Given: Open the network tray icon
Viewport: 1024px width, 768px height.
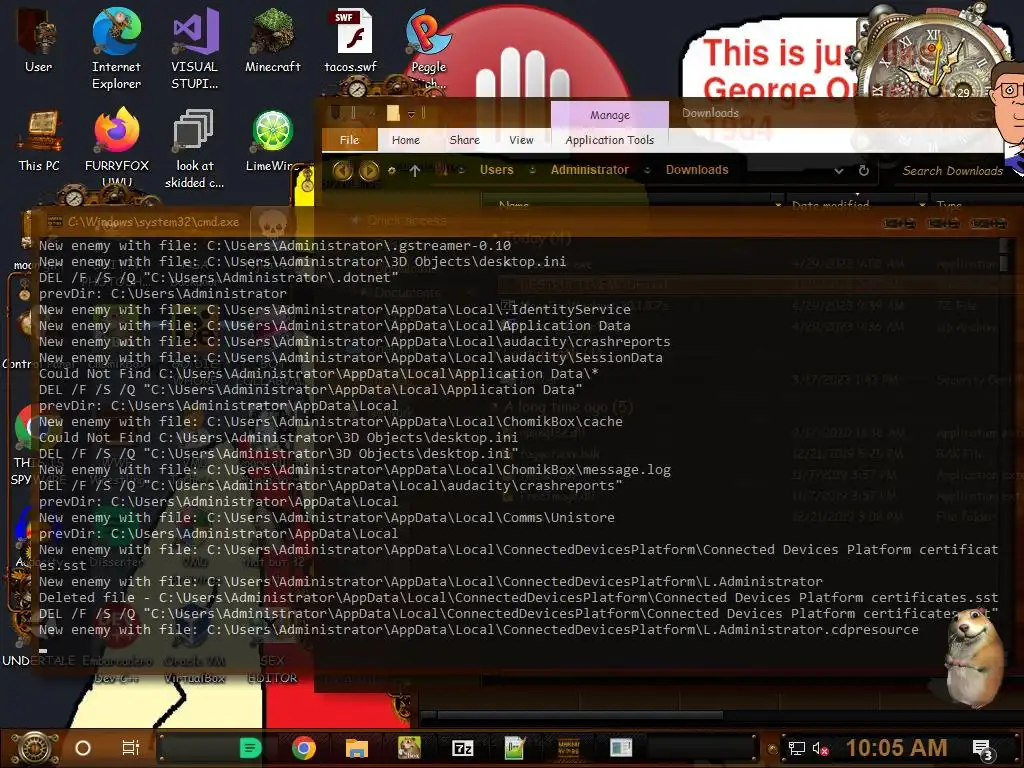Looking at the screenshot, I should [797, 748].
